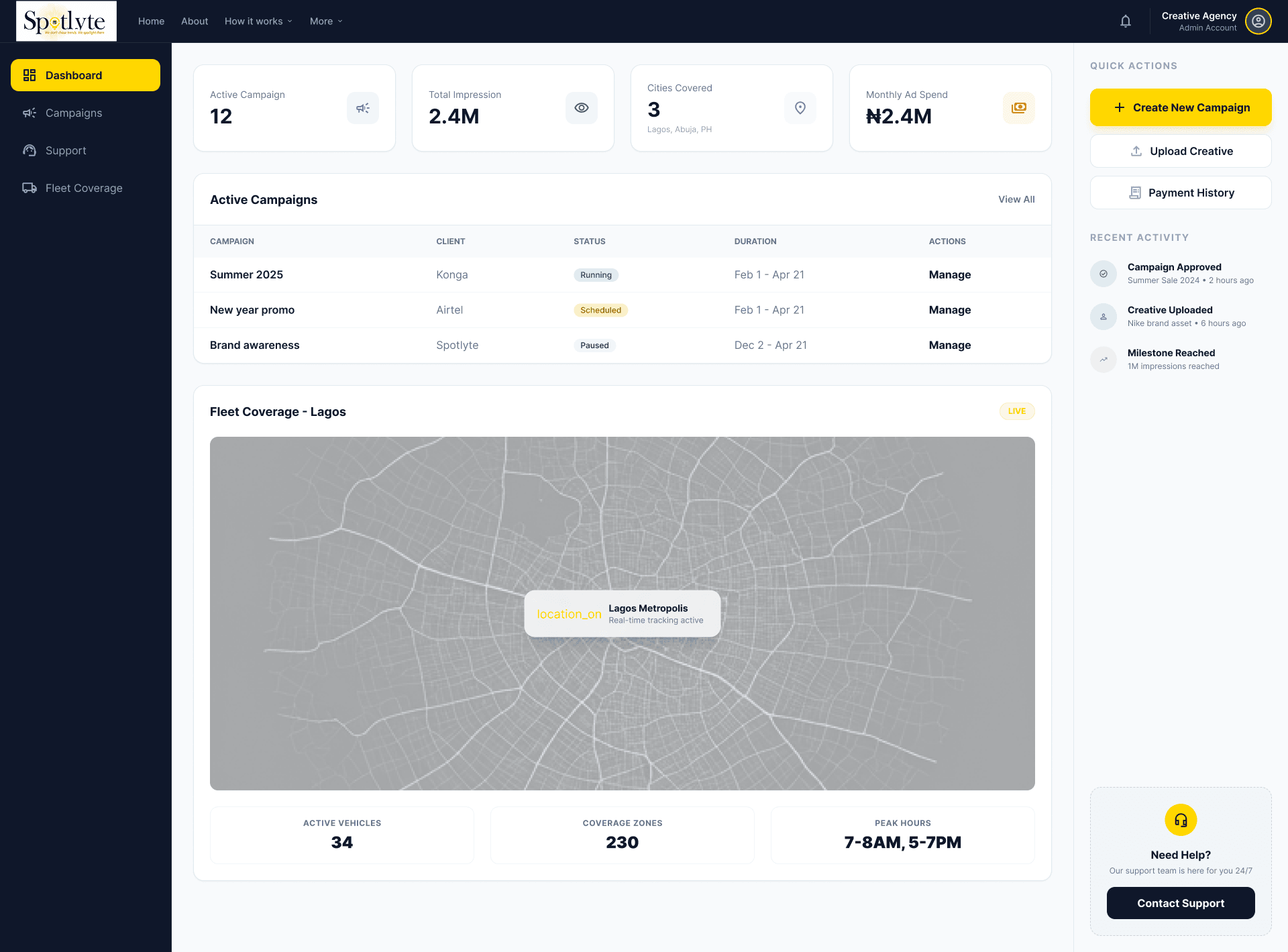
Task: Click Create New Campaign button
Action: pyautogui.click(x=1181, y=107)
